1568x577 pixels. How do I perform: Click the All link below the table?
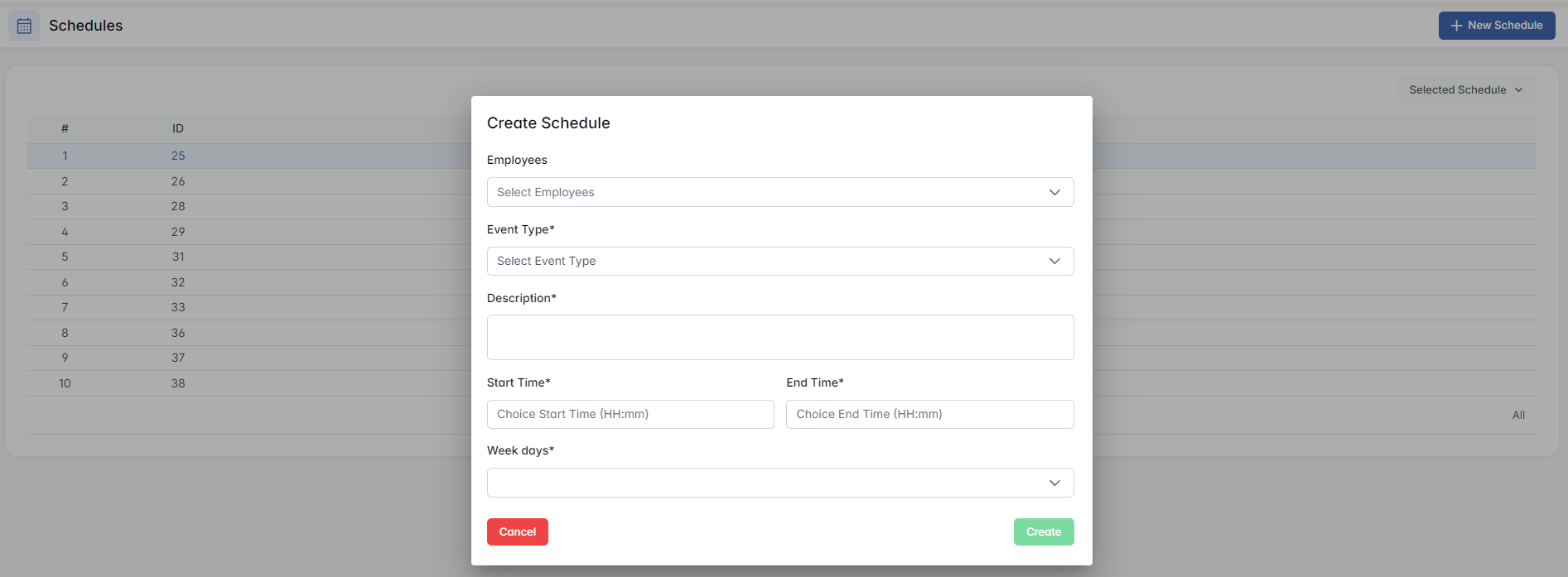click(1518, 415)
